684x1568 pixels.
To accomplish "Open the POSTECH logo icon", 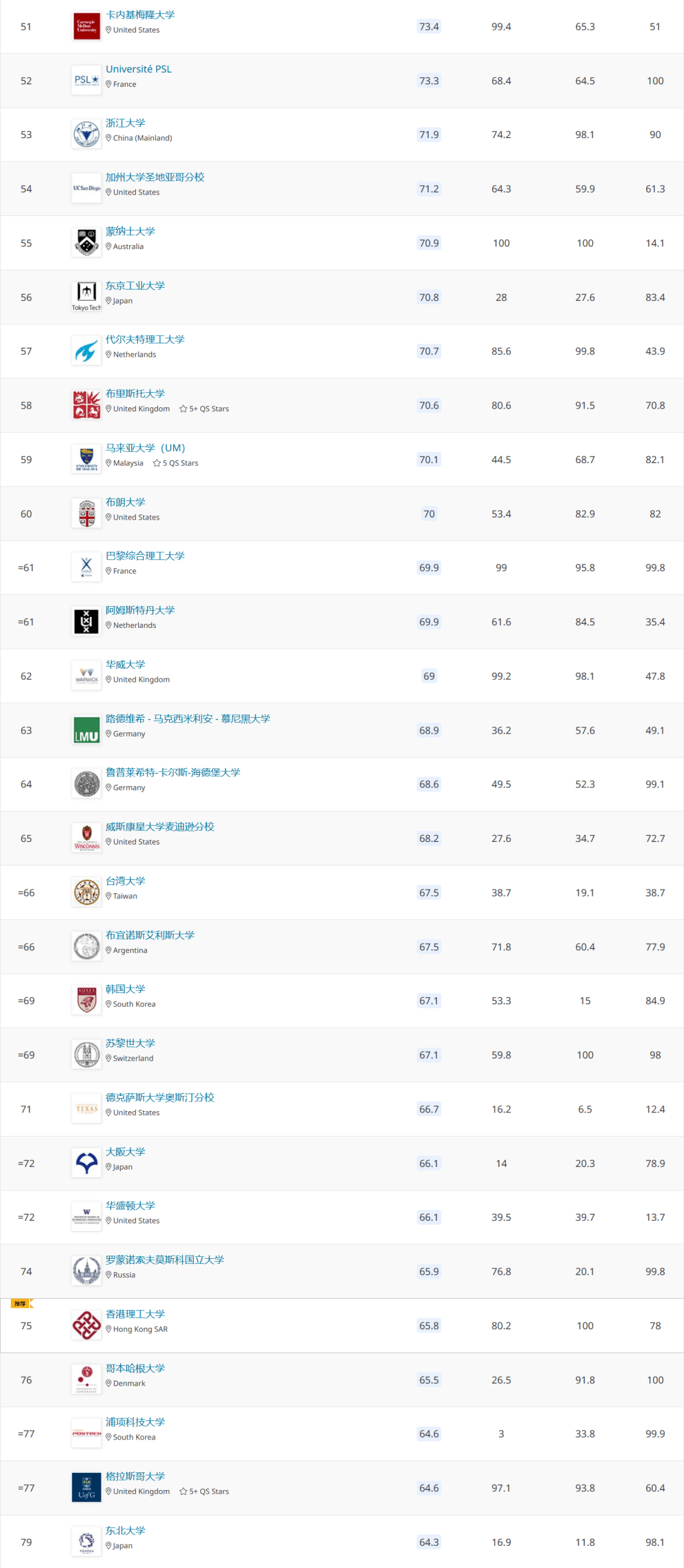I will (87, 1434).
